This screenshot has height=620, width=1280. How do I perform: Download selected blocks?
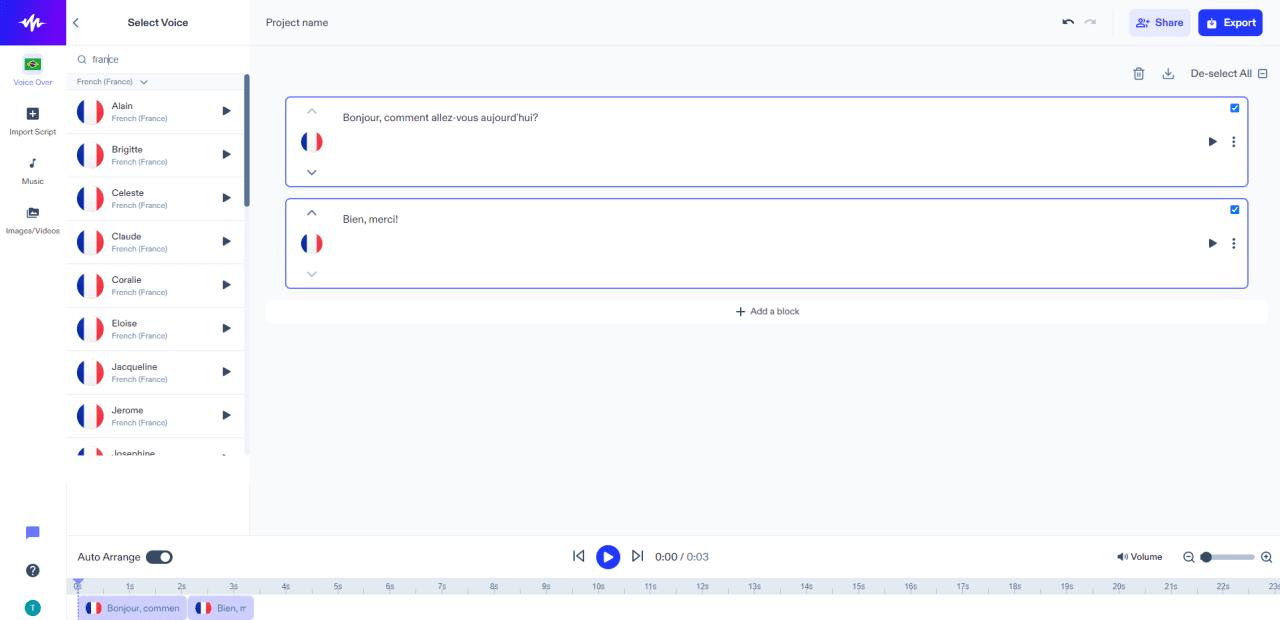[x=1168, y=73]
